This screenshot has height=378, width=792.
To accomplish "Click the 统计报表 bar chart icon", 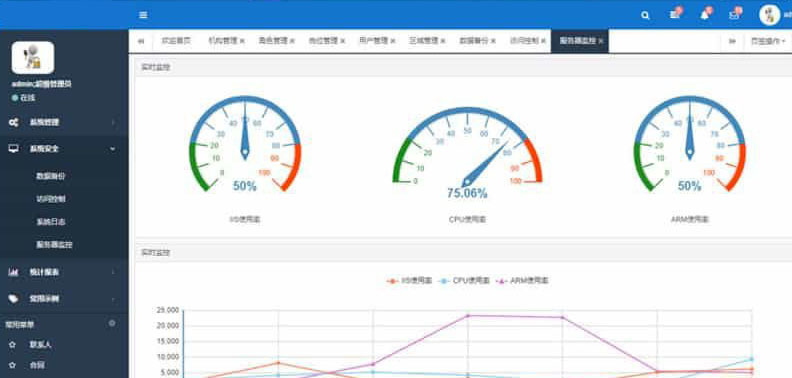I will pos(14,272).
